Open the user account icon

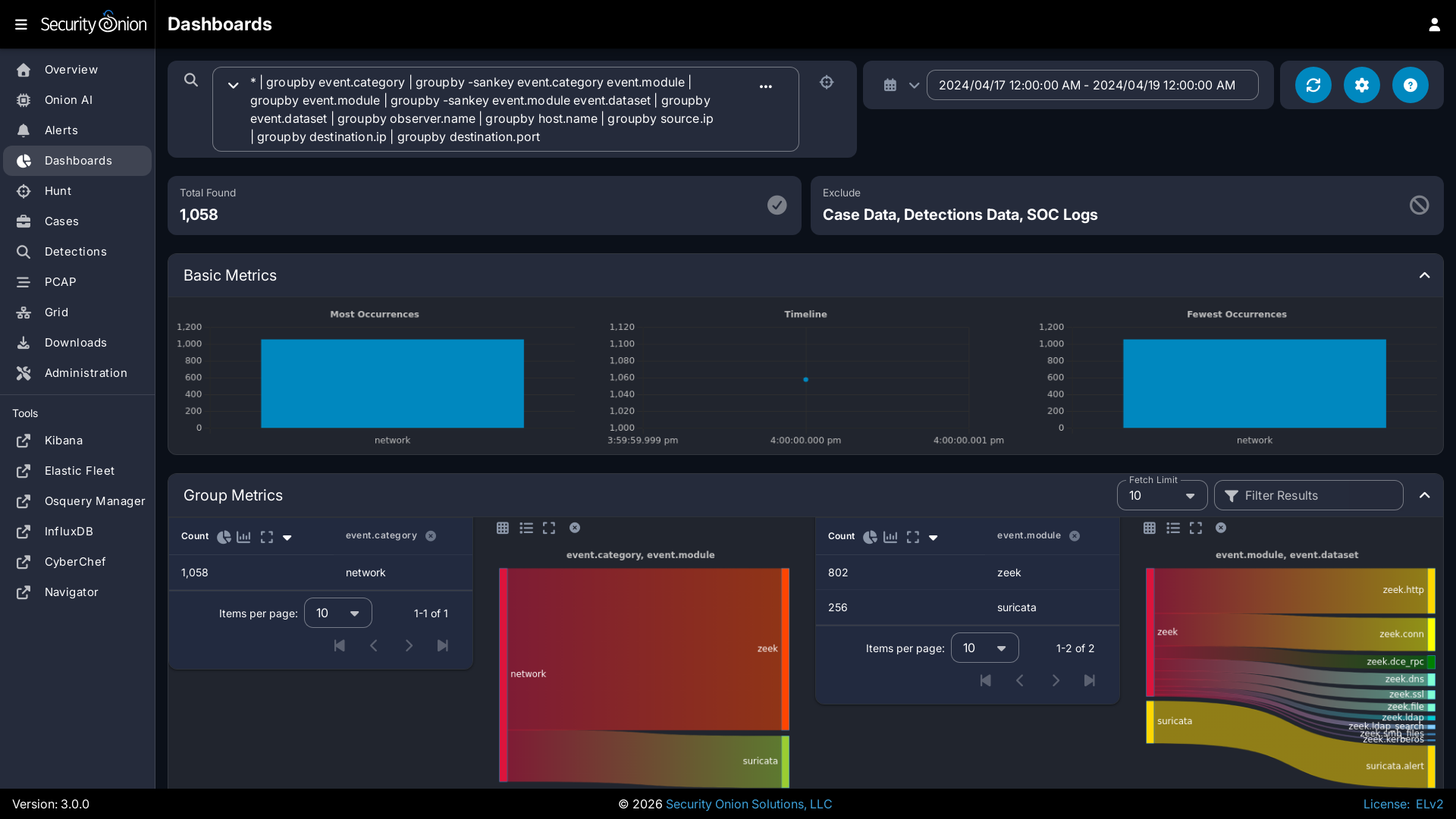tap(1434, 24)
